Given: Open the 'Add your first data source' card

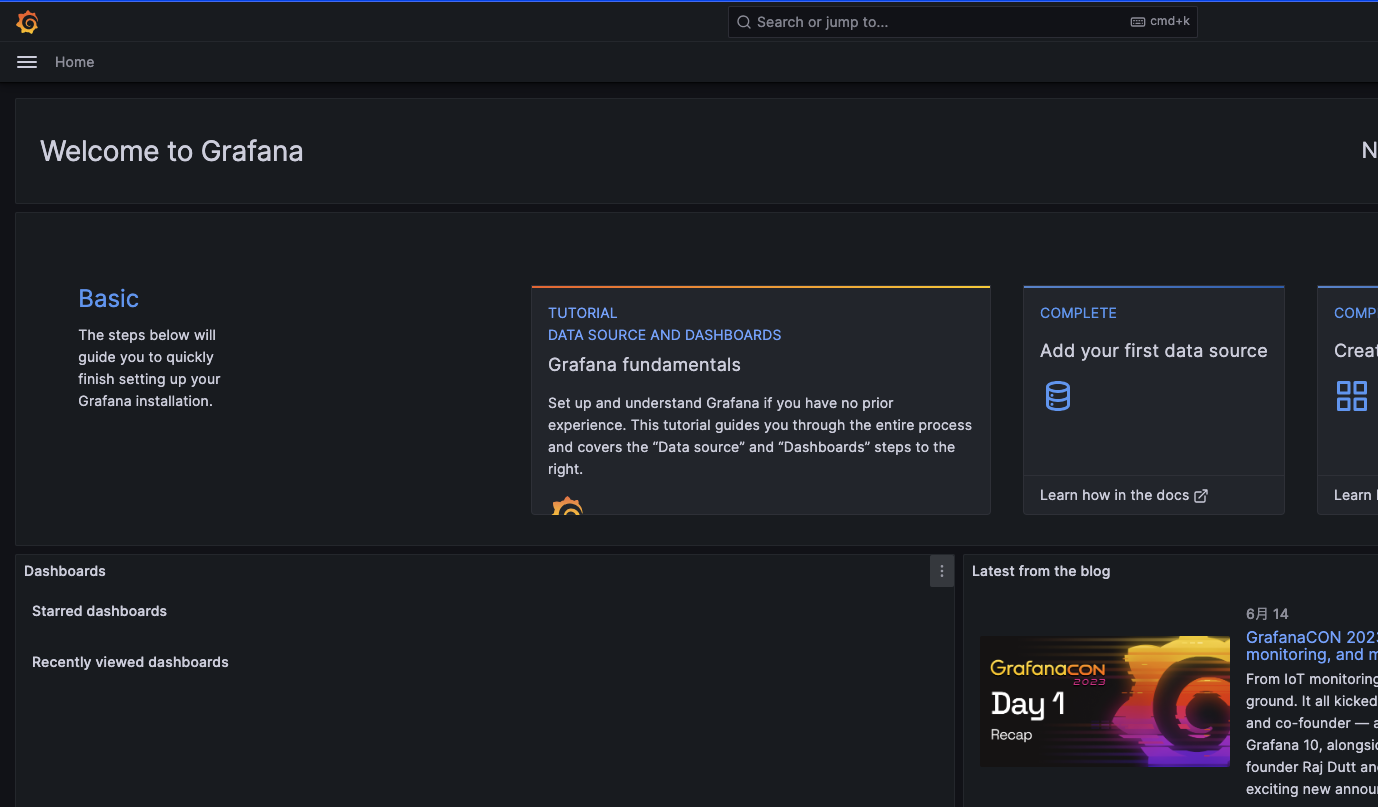Looking at the screenshot, I should pos(1154,400).
